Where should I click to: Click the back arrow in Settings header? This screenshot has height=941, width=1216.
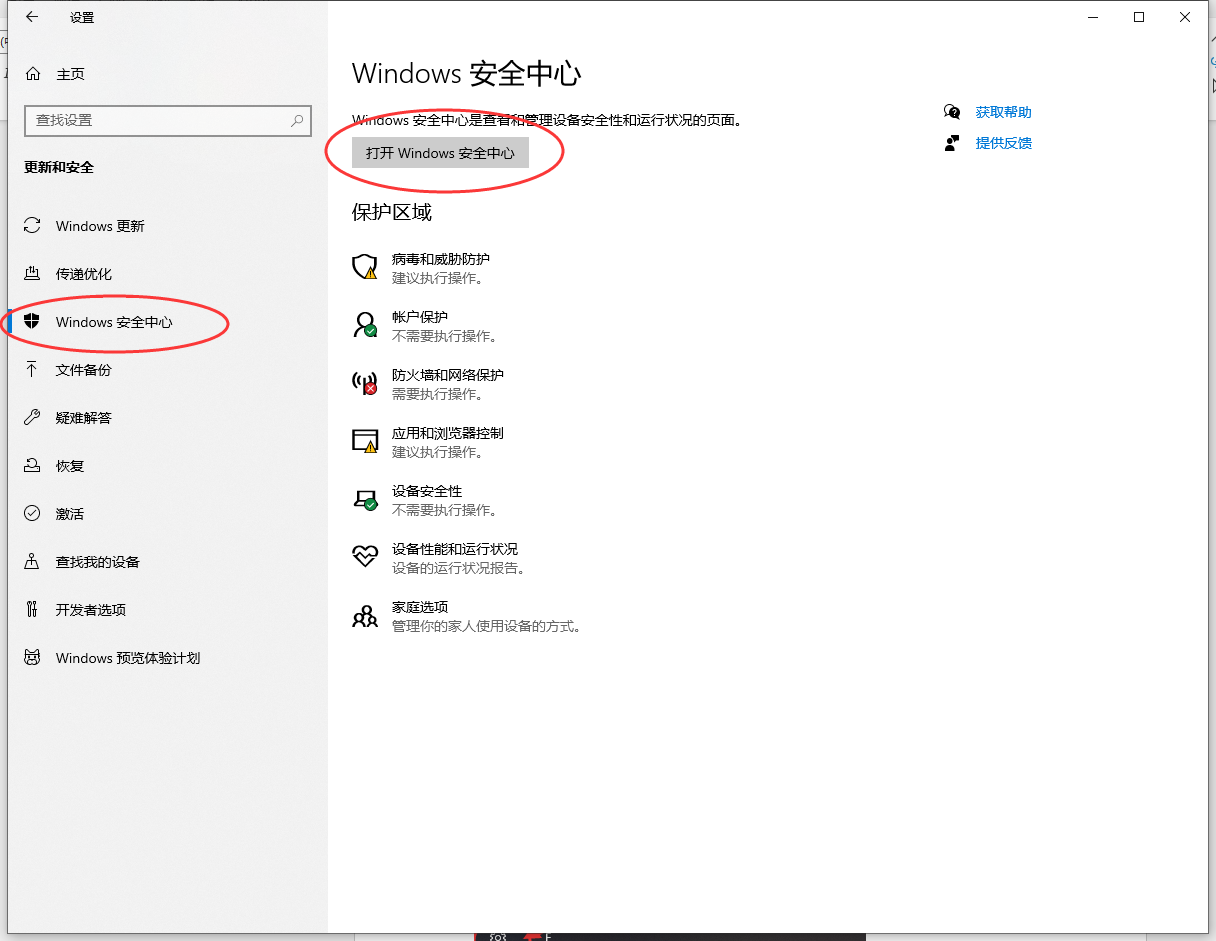[32, 17]
